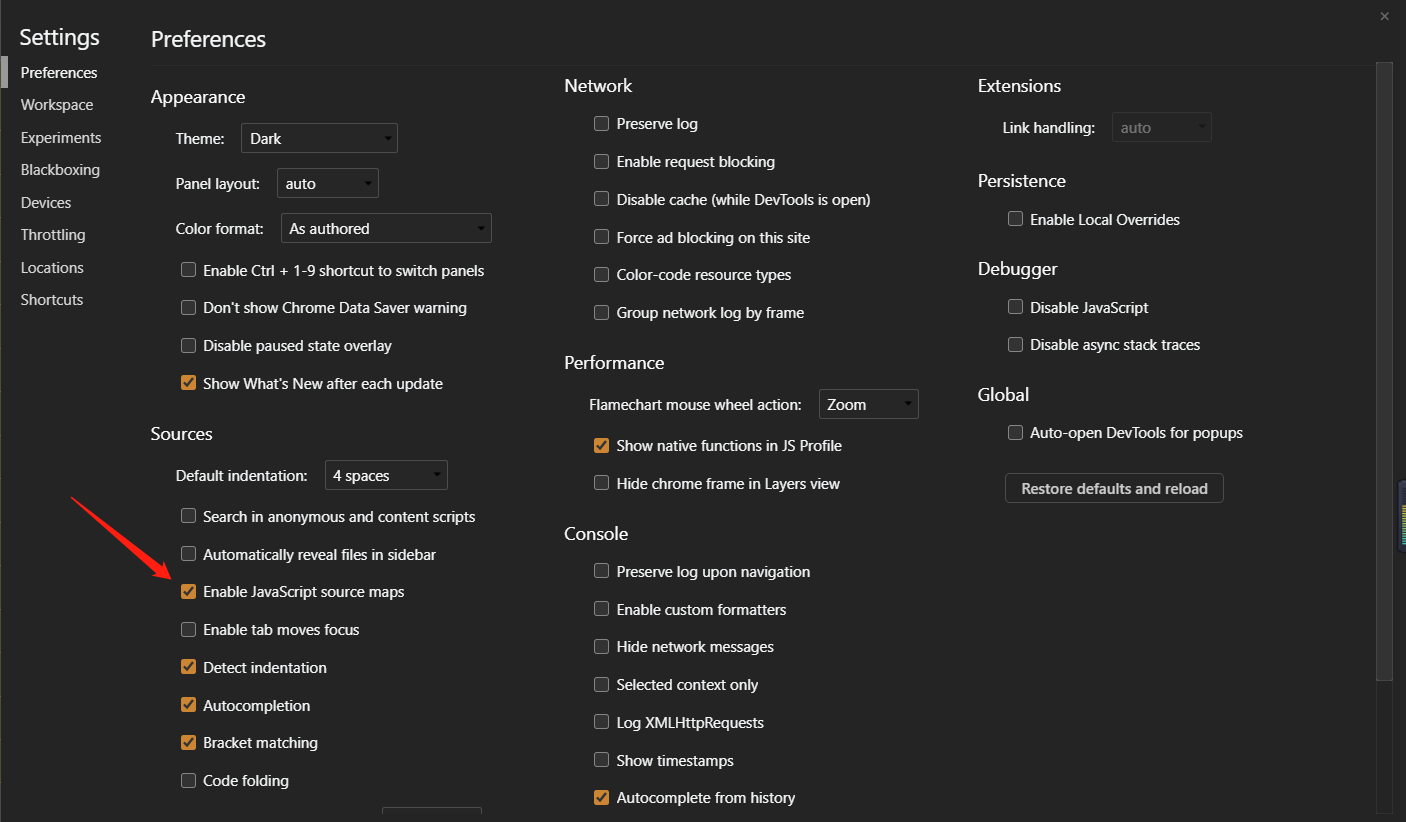
Task: Toggle Enable JavaScript source maps checkbox
Action: 188,592
